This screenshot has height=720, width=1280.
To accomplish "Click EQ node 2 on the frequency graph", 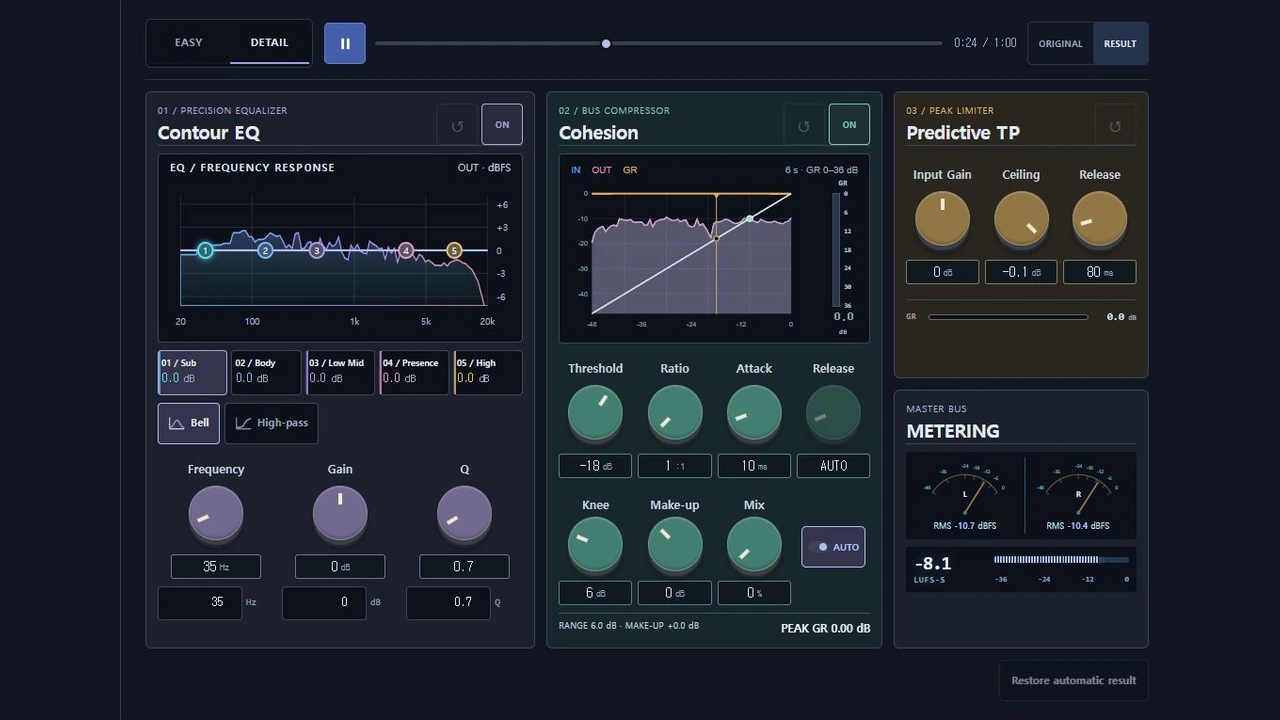I will 265,251.
